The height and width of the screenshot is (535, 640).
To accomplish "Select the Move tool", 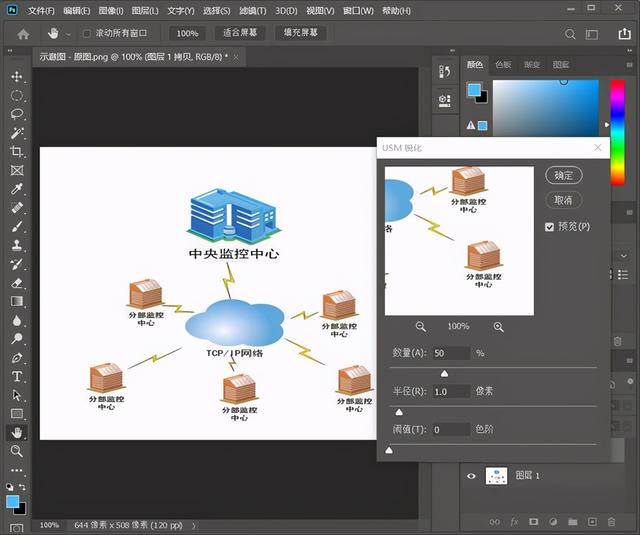I will (17, 77).
